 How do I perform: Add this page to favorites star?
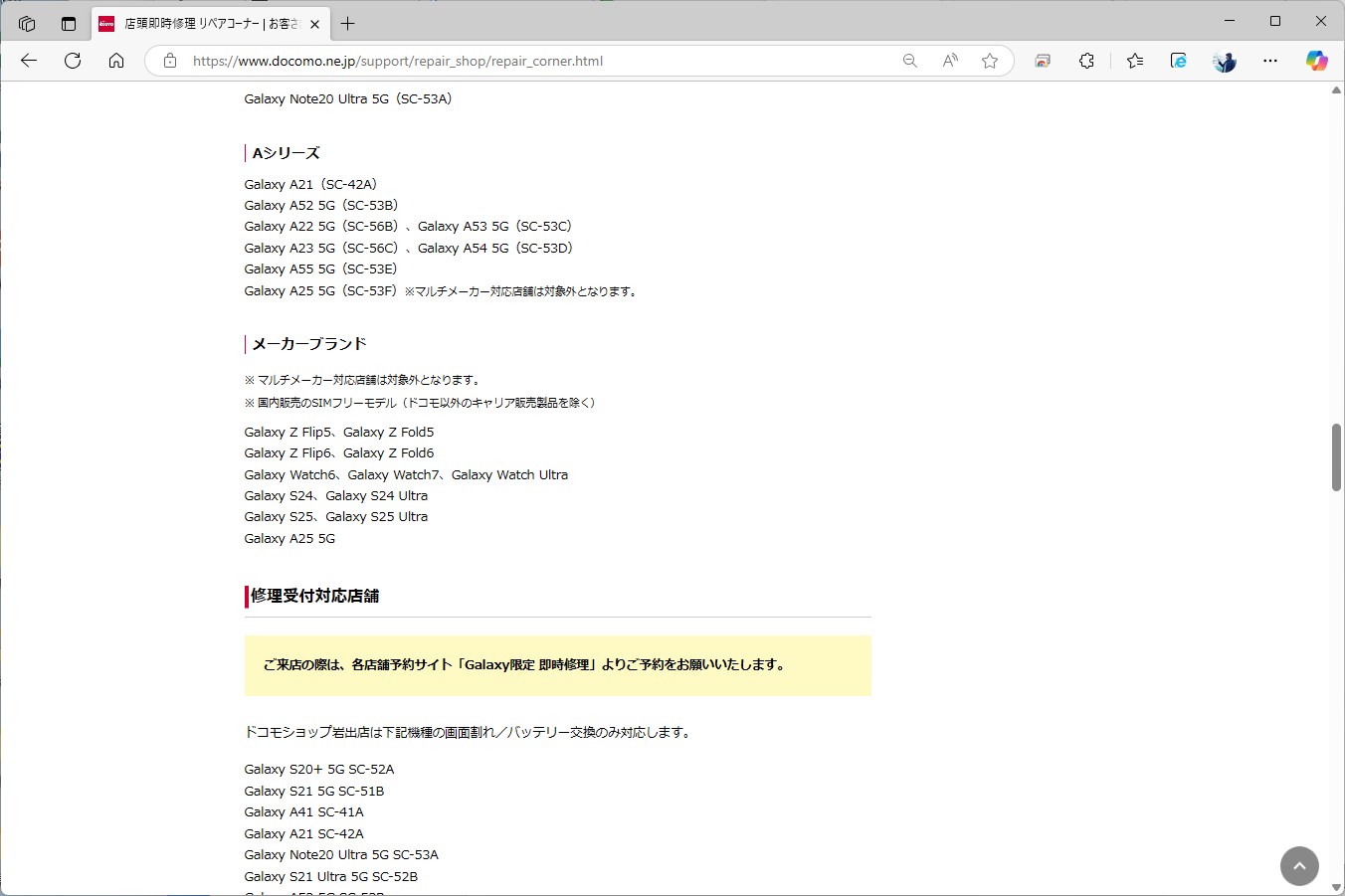pyautogui.click(x=990, y=61)
